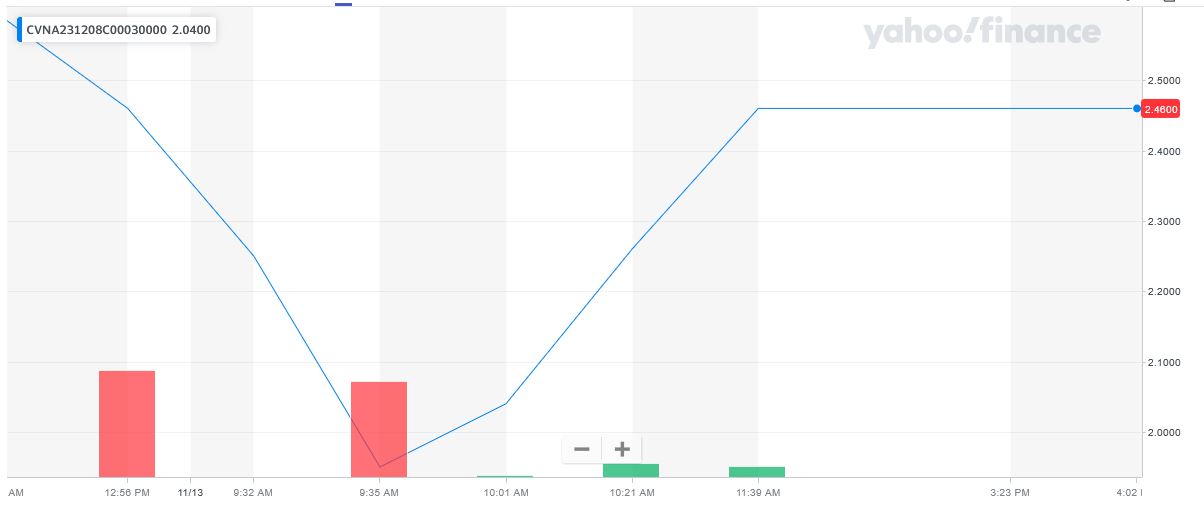This screenshot has width=1204, height=512.
Task: Click the CVNA231208C00030000 series legend label
Action: tap(96, 30)
